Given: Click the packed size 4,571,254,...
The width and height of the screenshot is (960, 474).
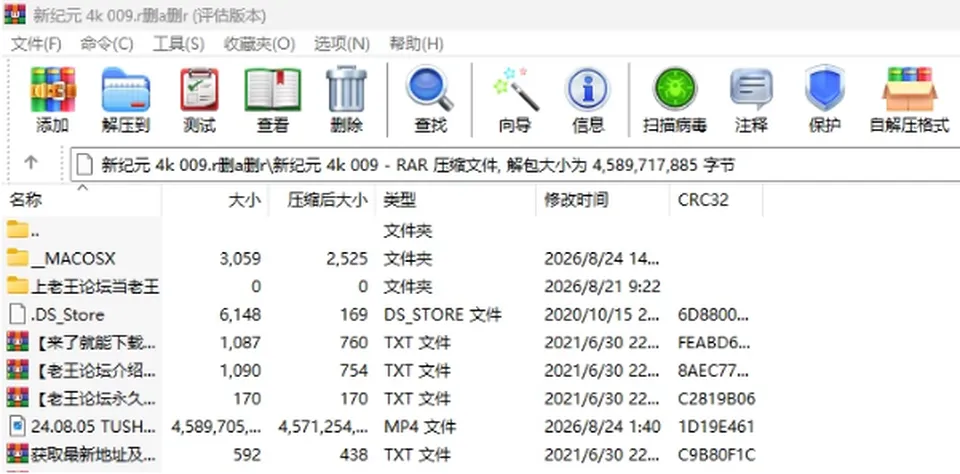Looking at the screenshot, I should (x=323, y=426).
